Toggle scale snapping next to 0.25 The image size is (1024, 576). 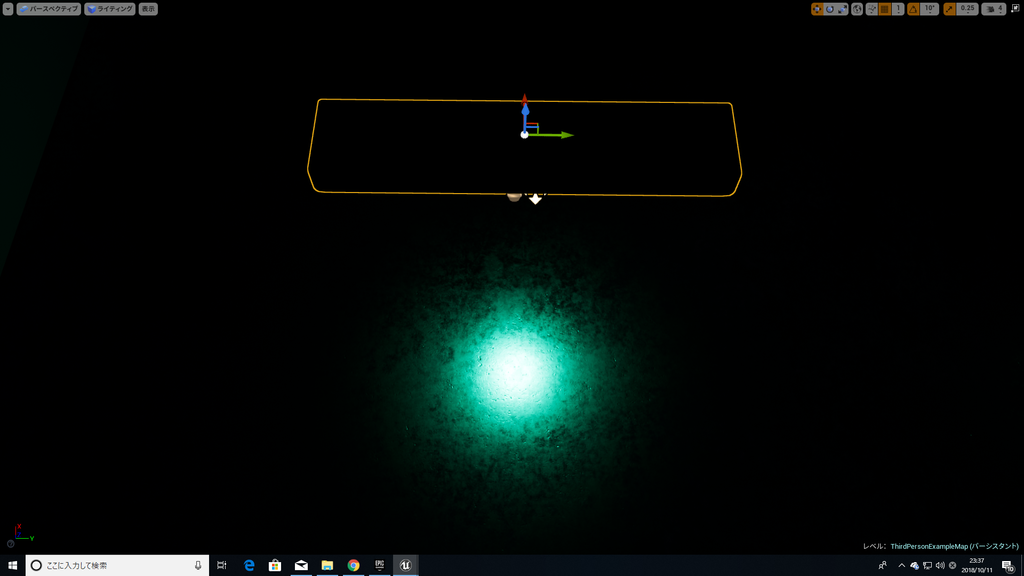coord(948,8)
